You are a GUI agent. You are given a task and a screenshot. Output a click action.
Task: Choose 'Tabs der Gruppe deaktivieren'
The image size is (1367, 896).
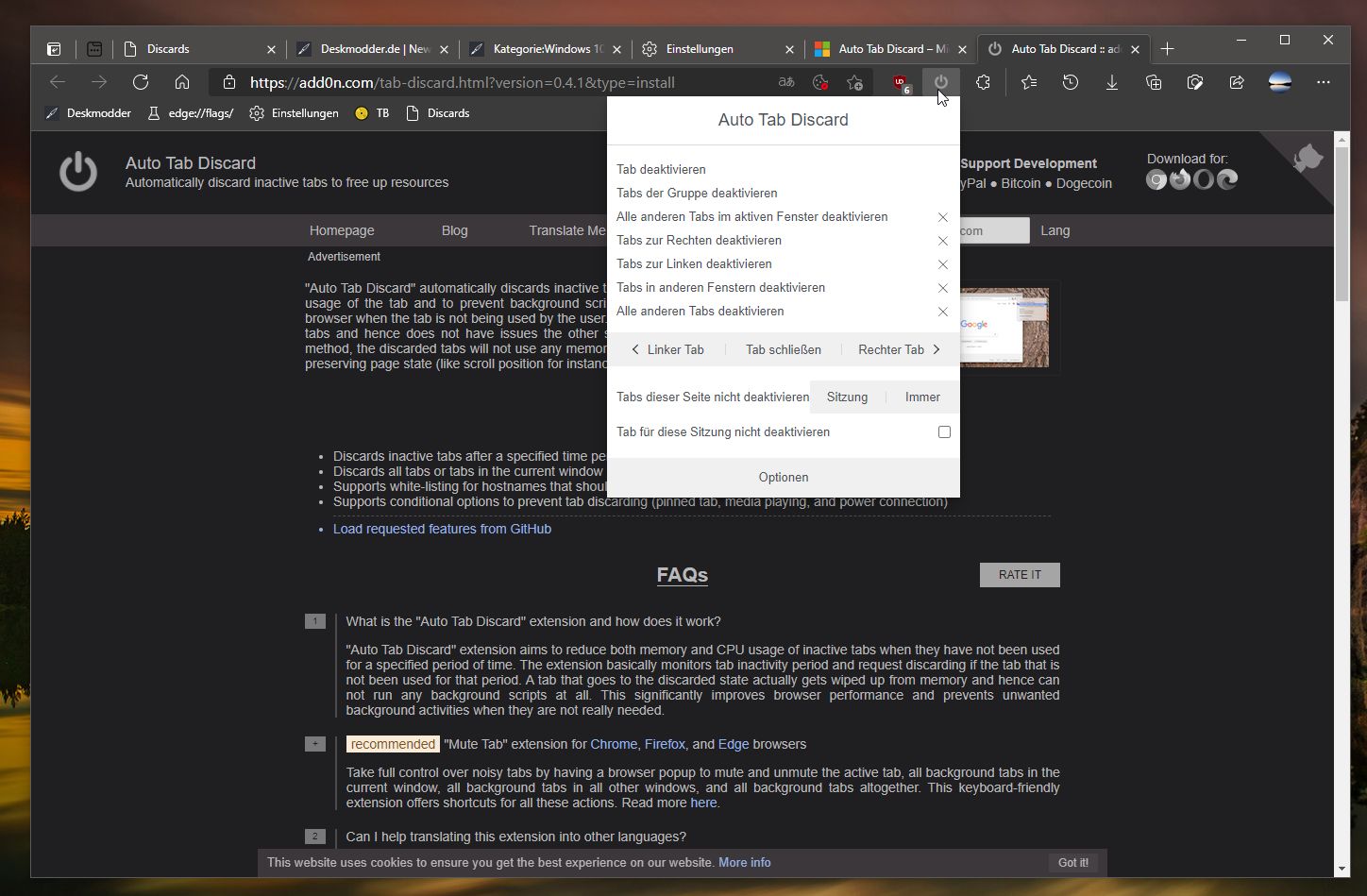pyautogui.click(x=697, y=194)
